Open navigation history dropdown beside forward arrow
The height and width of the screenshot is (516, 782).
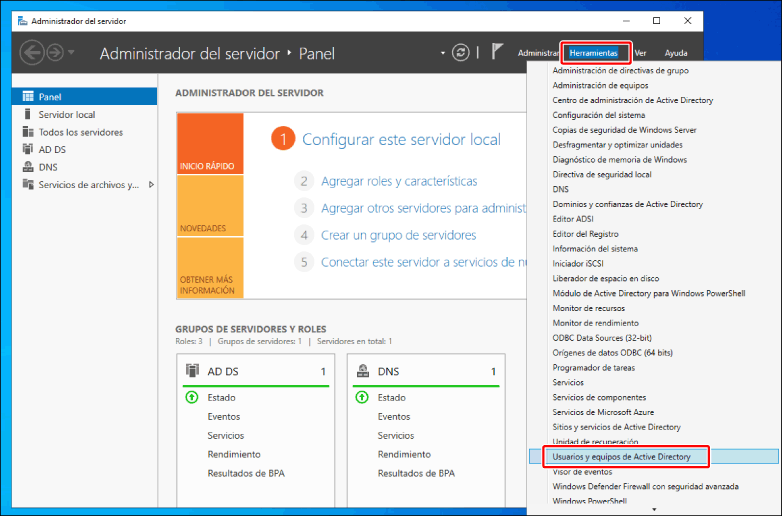coord(71,52)
